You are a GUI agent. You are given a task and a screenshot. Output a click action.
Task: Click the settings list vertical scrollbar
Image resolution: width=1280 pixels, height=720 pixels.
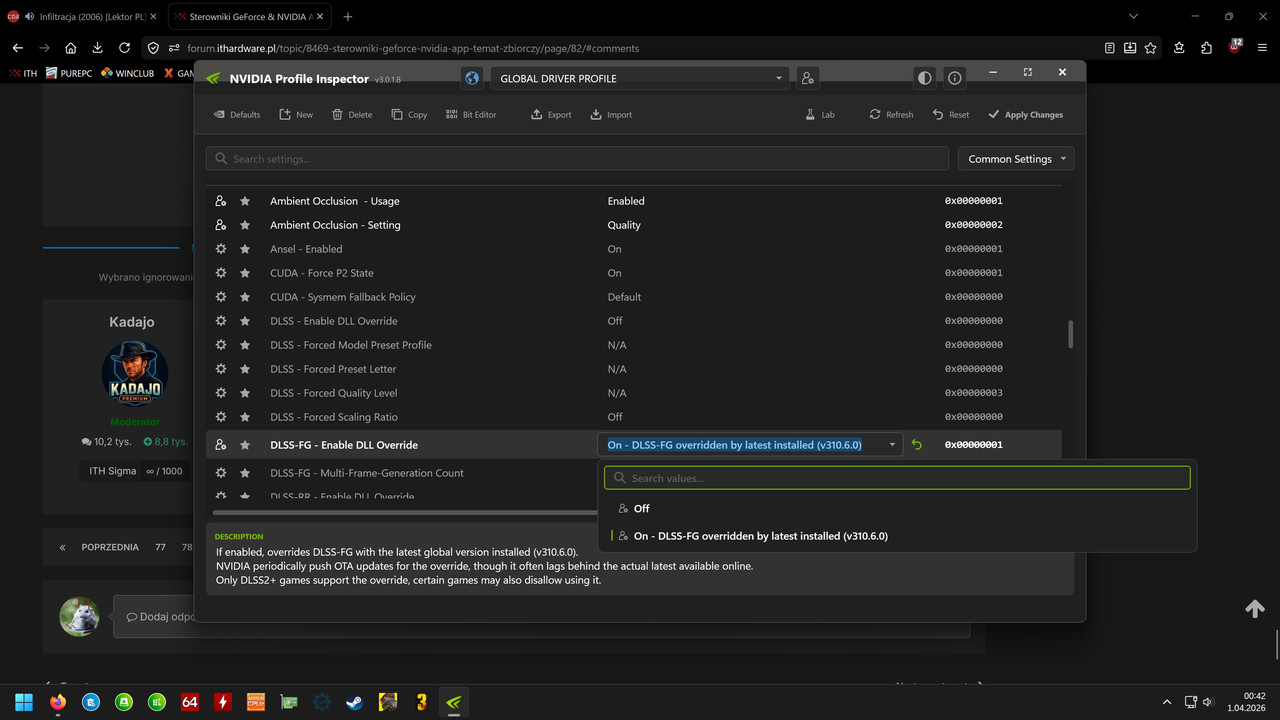pos(1070,334)
